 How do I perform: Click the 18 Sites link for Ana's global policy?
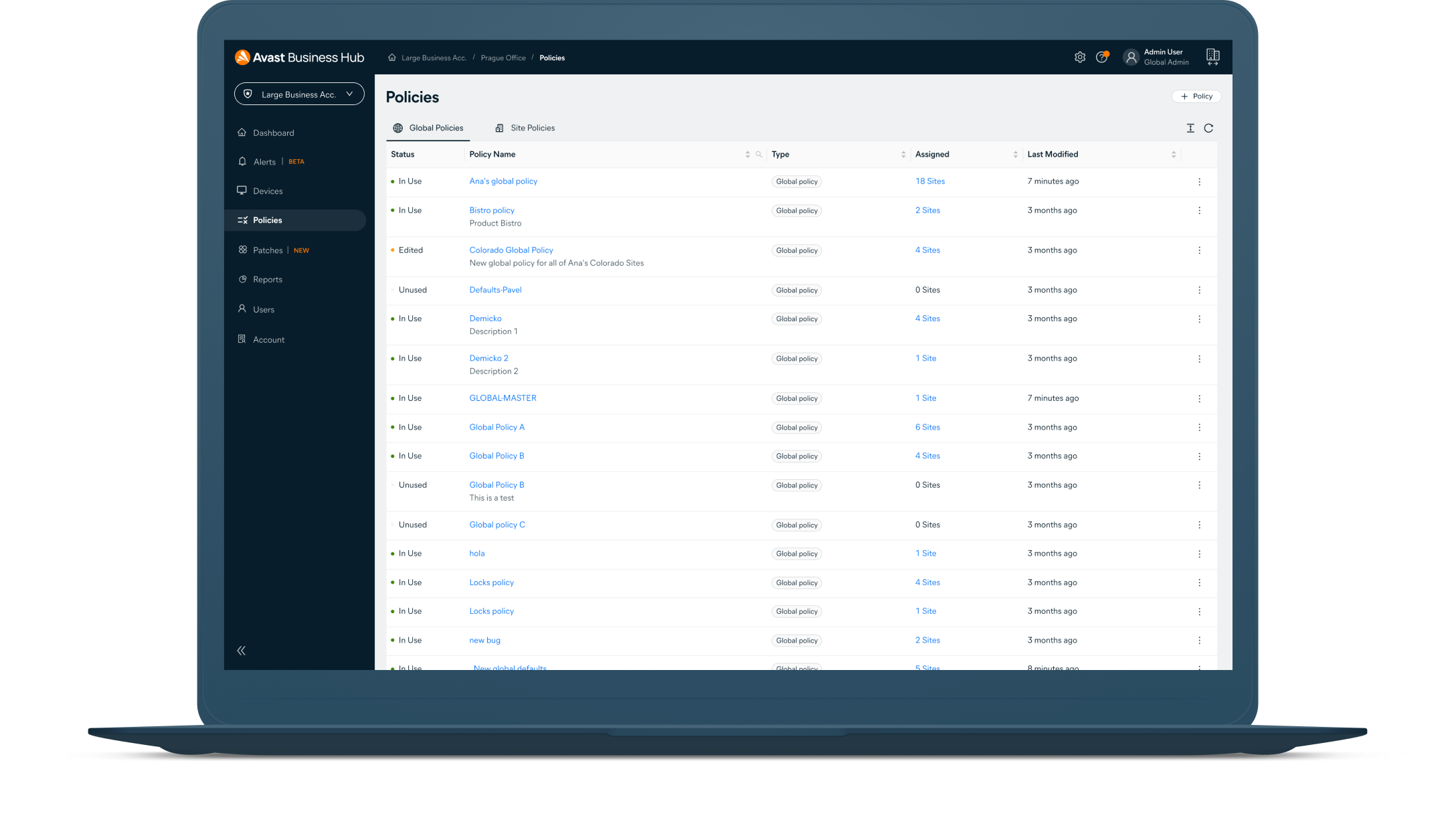tap(928, 181)
